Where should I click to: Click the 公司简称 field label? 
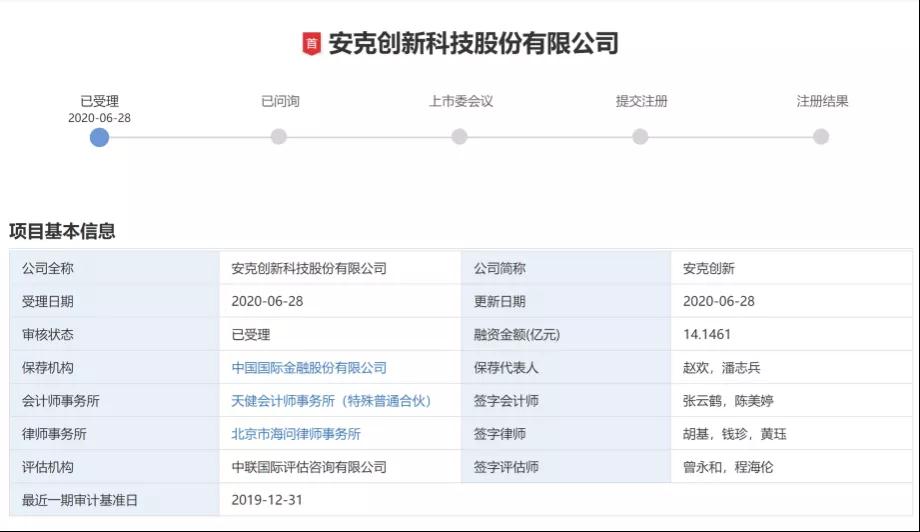coord(500,269)
